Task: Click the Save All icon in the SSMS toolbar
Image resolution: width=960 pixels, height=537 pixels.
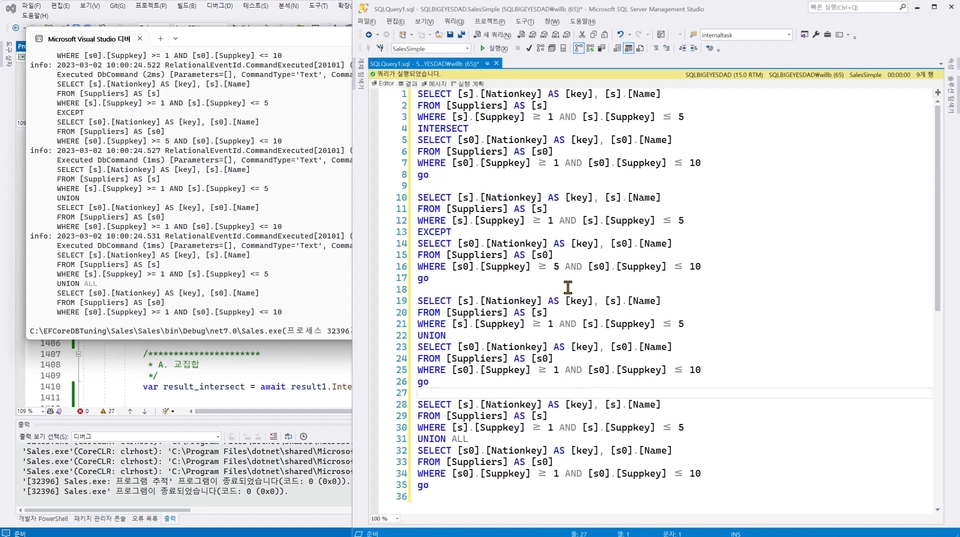Action: (x=461, y=35)
